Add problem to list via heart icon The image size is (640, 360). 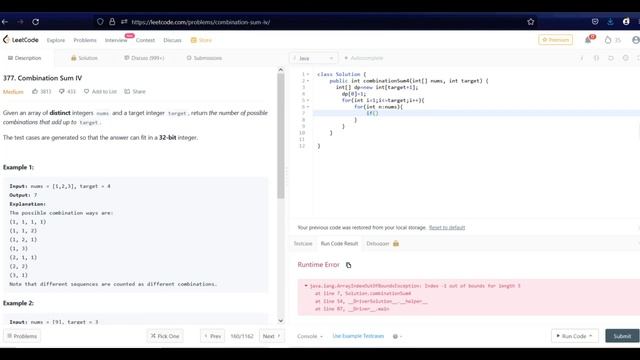pos(87,91)
